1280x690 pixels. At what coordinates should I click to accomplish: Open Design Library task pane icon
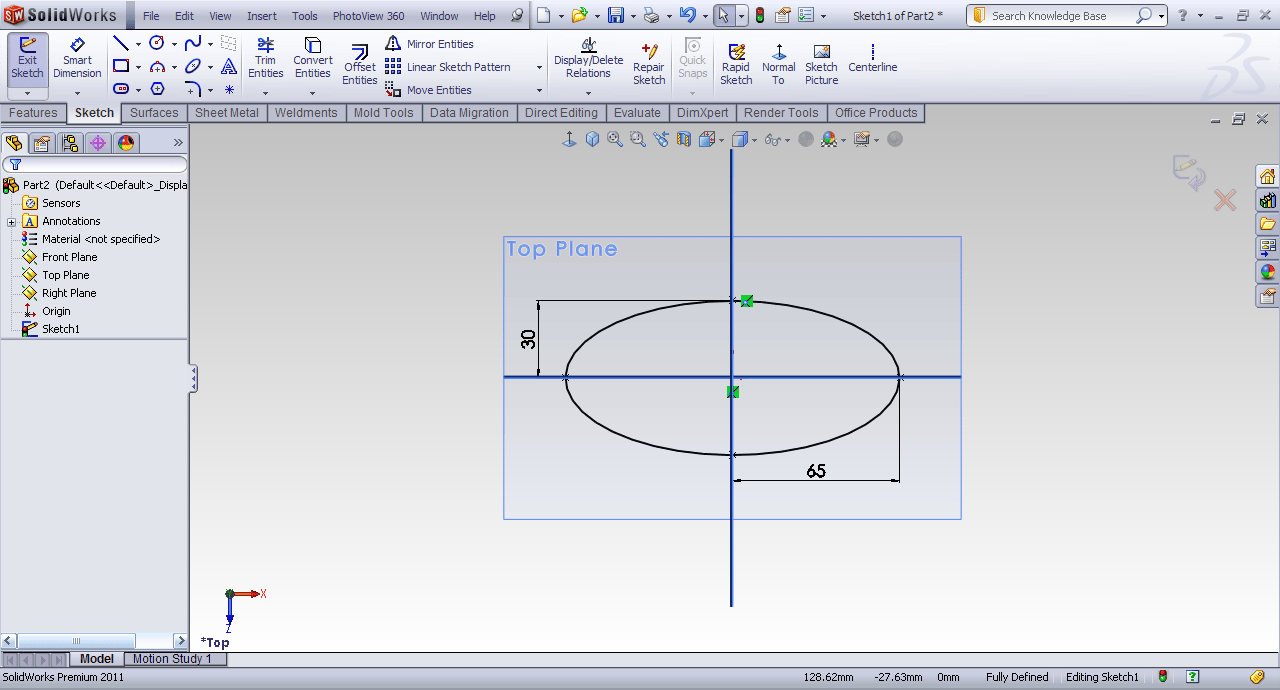pos(1267,200)
